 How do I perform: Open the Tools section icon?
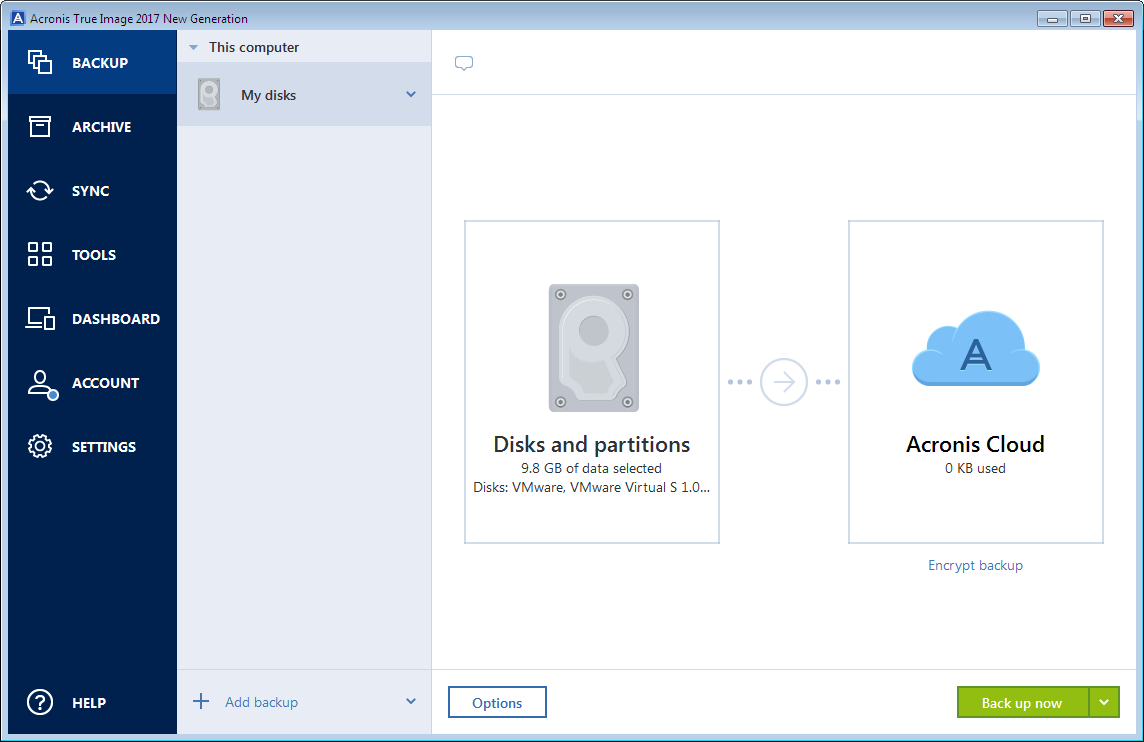pyautogui.click(x=40, y=254)
